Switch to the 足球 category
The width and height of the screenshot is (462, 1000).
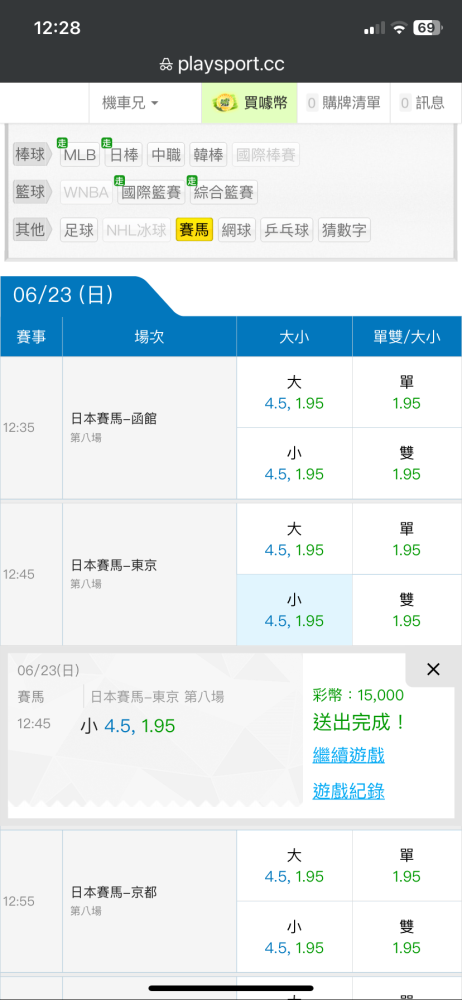coord(79,230)
